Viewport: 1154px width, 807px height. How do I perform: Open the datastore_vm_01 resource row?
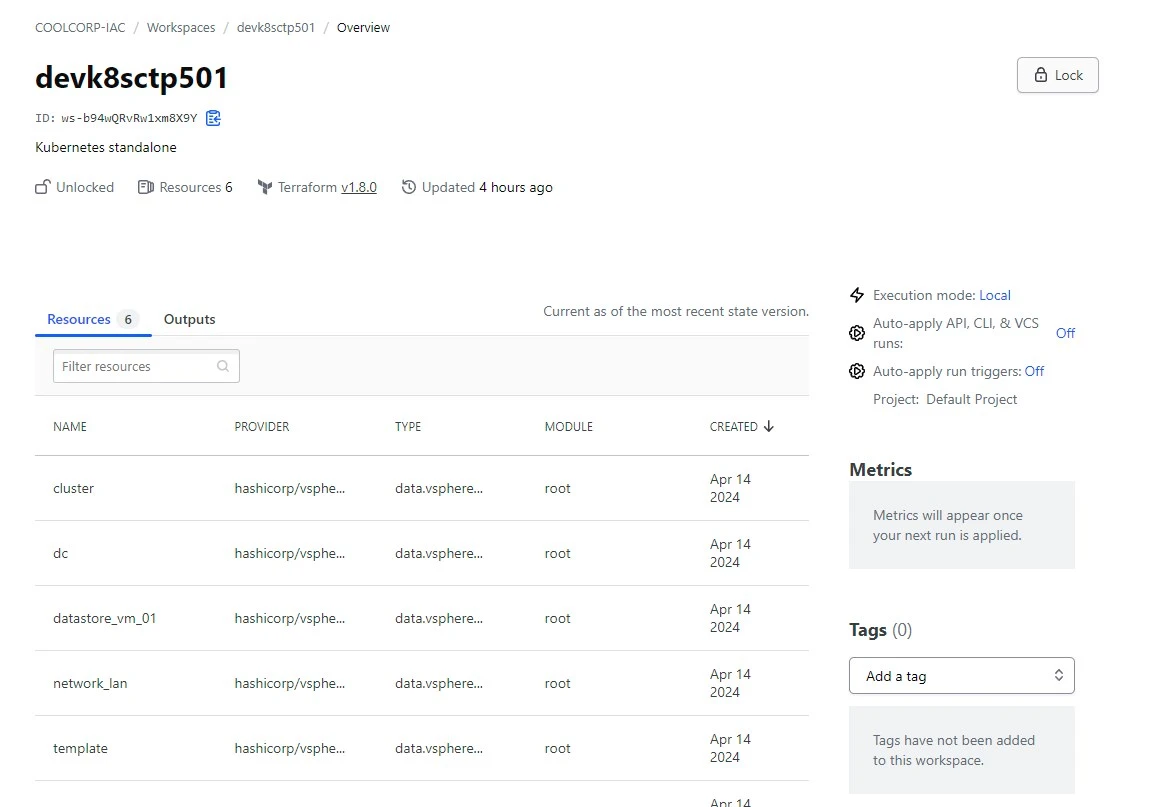422,618
